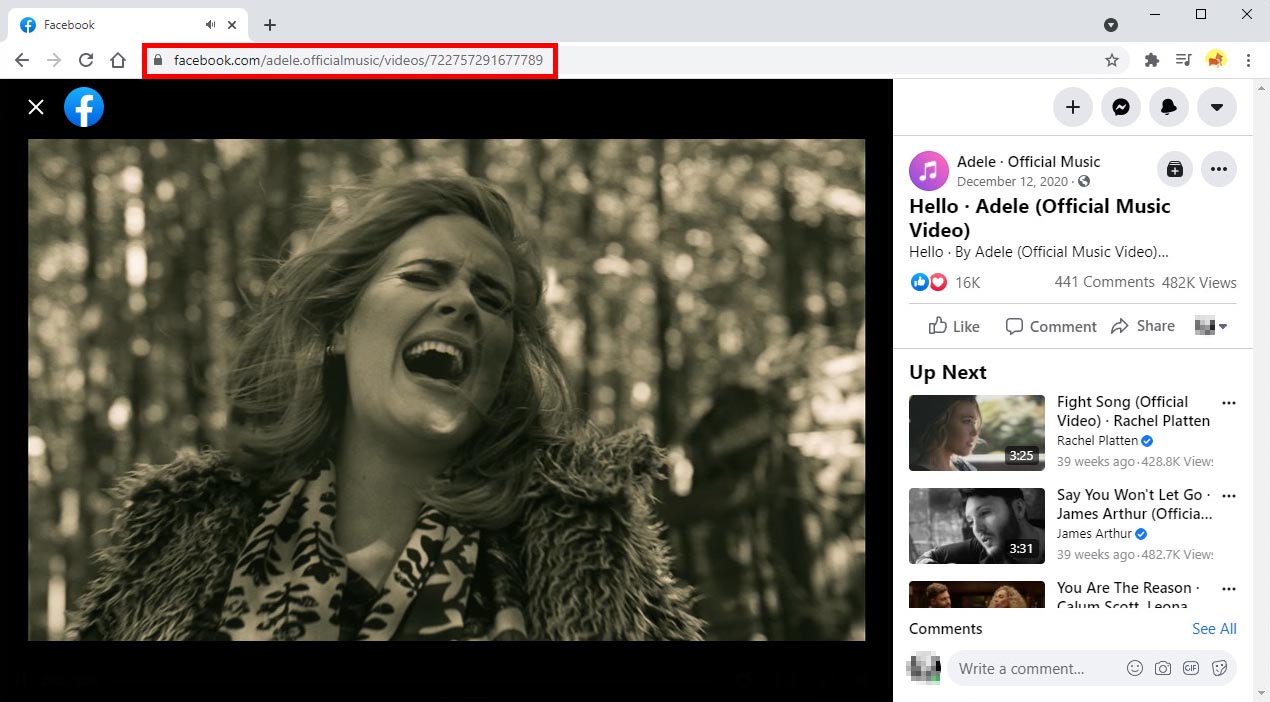The image size is (1270, 702).
Task: Open the Account dropdown arrow
Action: click(1217, 107)
